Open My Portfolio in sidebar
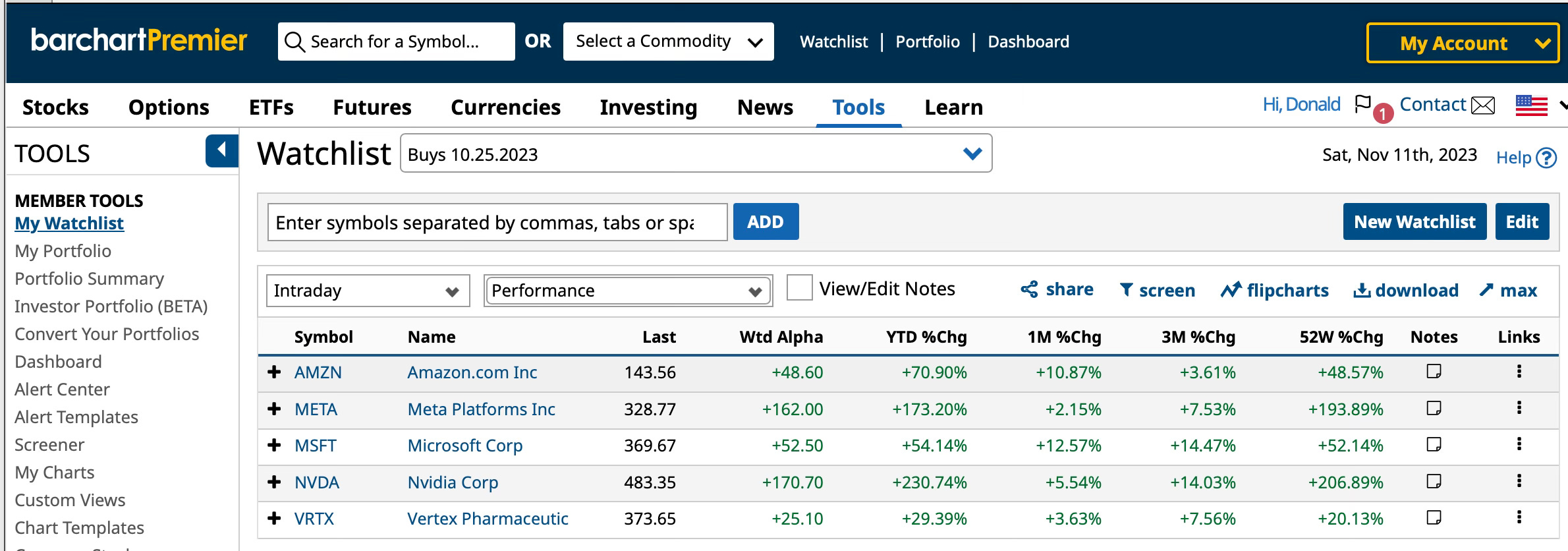 [63, 250]
